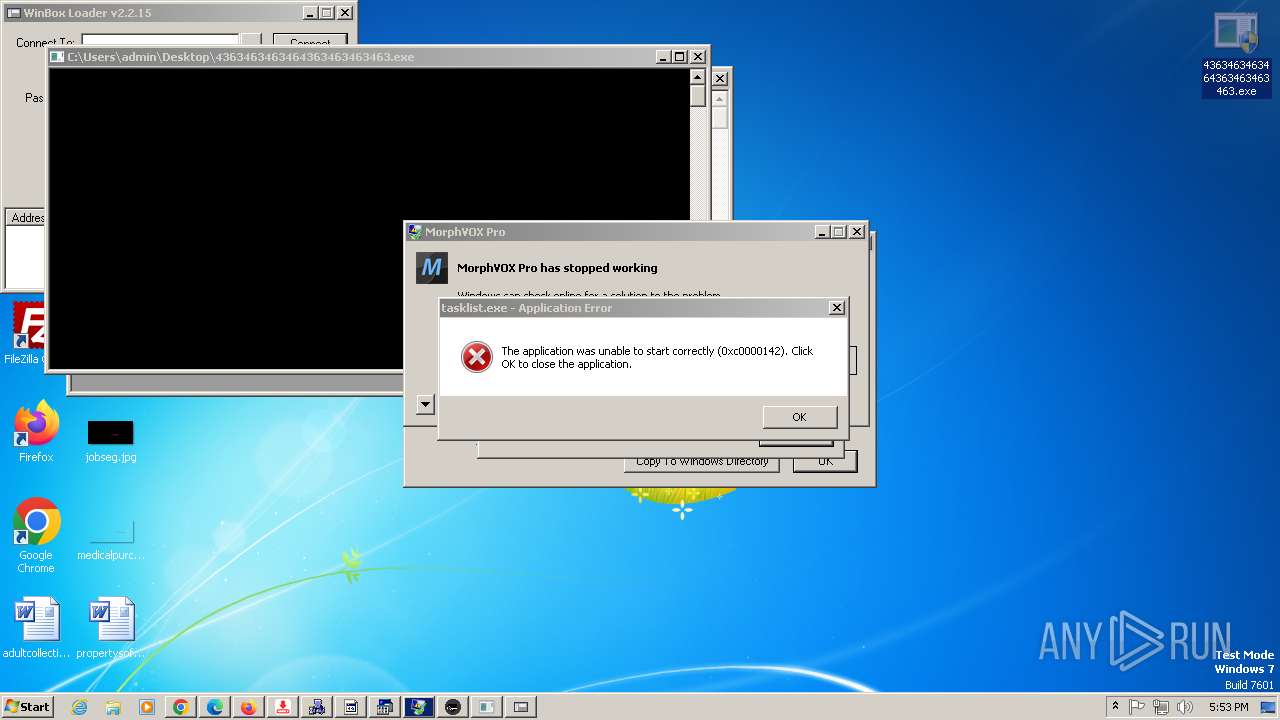Open the Start menu
Viewport: 1280px width, 720px height.
(x=27, y=706)
